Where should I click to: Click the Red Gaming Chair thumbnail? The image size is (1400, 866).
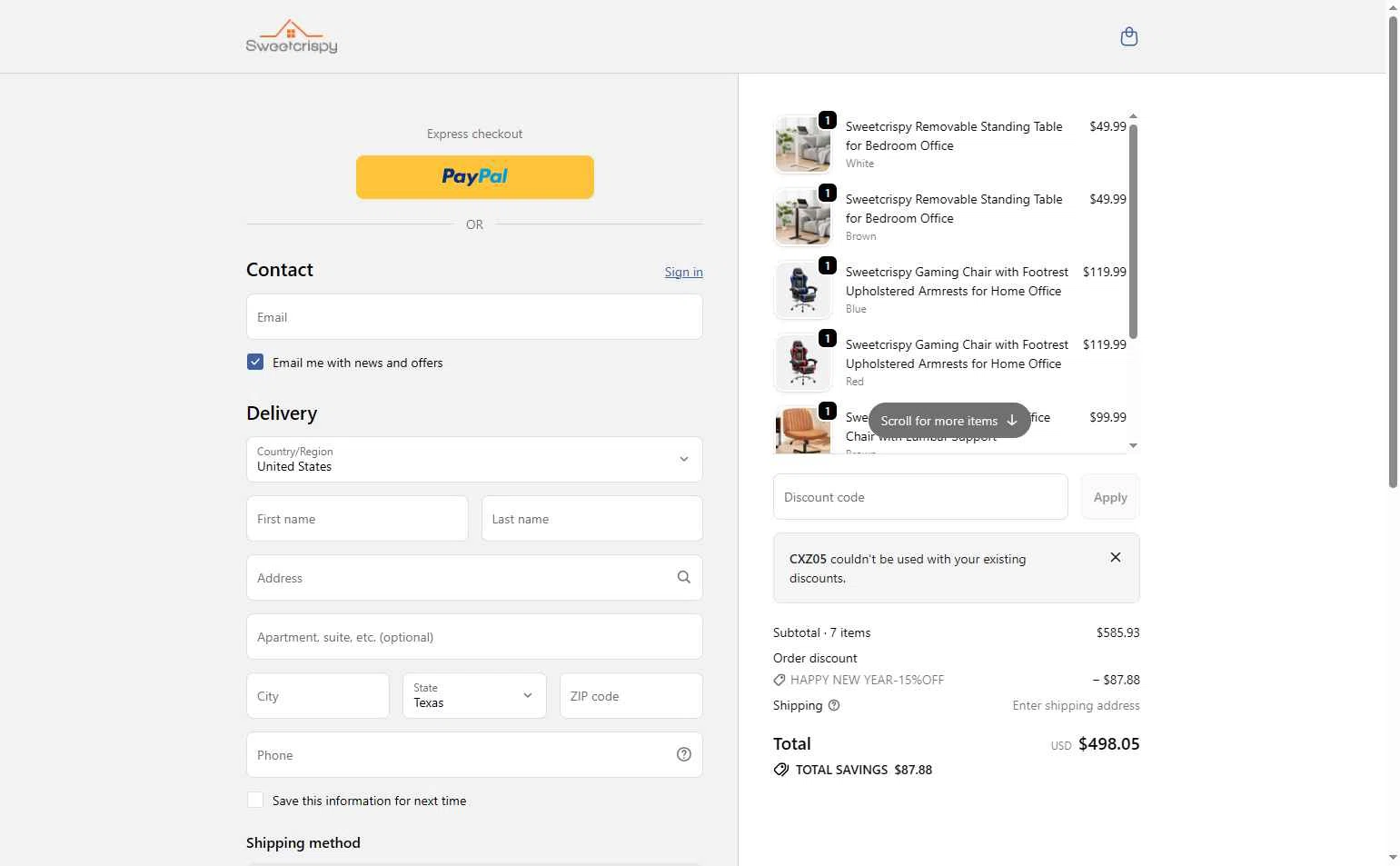pos(803,363)
